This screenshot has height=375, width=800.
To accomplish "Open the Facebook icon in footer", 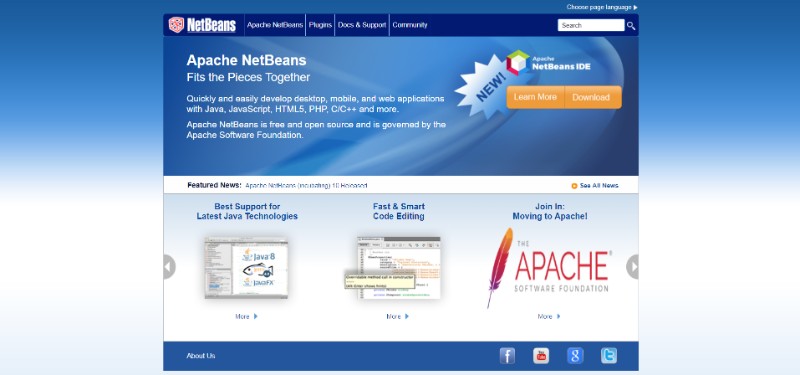I will pyautogui.click(x=507, y=356).
